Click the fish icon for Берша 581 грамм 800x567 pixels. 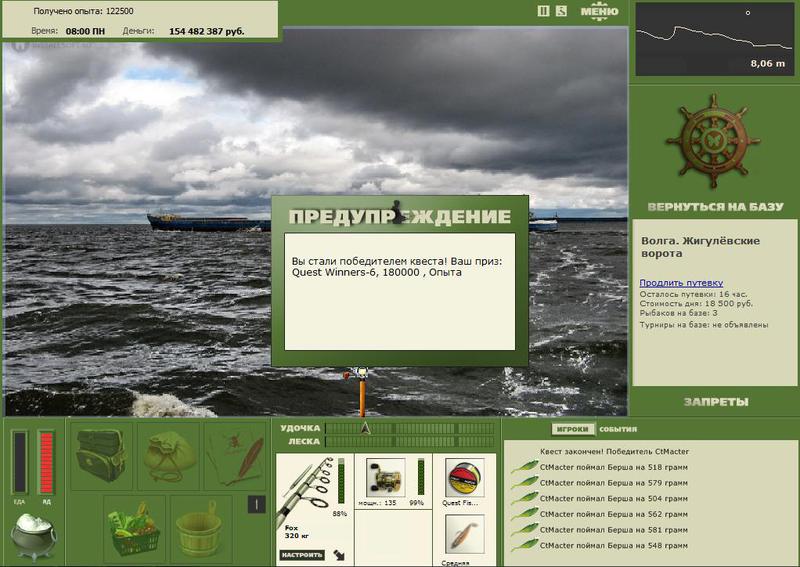coord(524,530)
